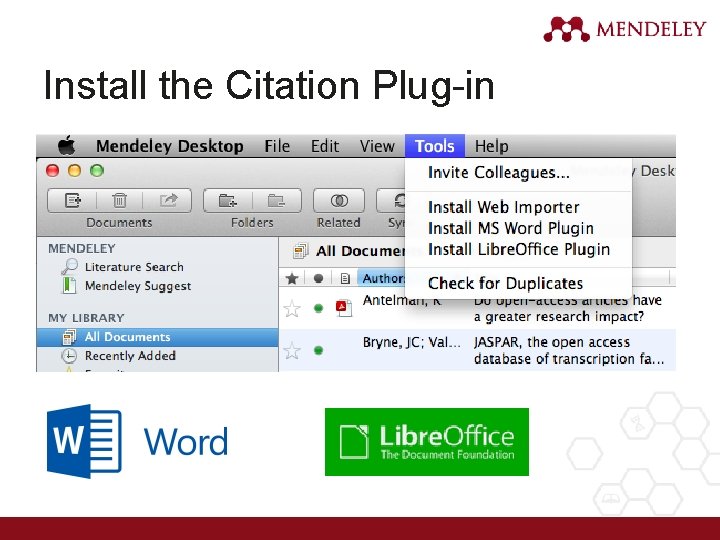Select the 'Bryne, JC; Val...' author cell

(411, 342)
